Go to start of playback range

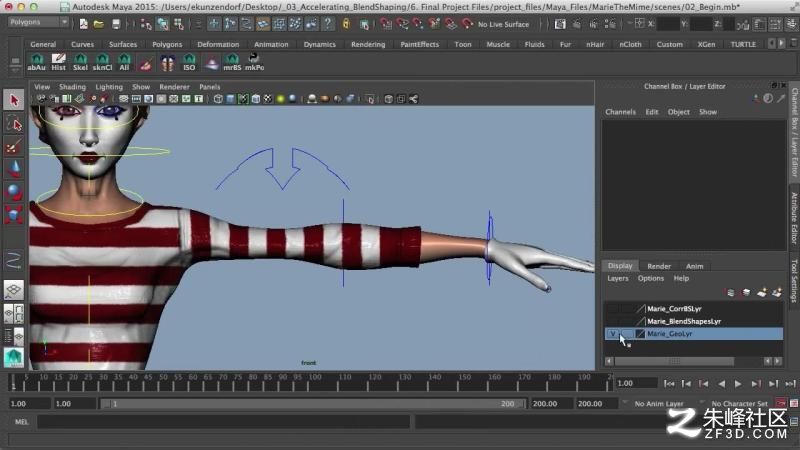pos(669,384)
